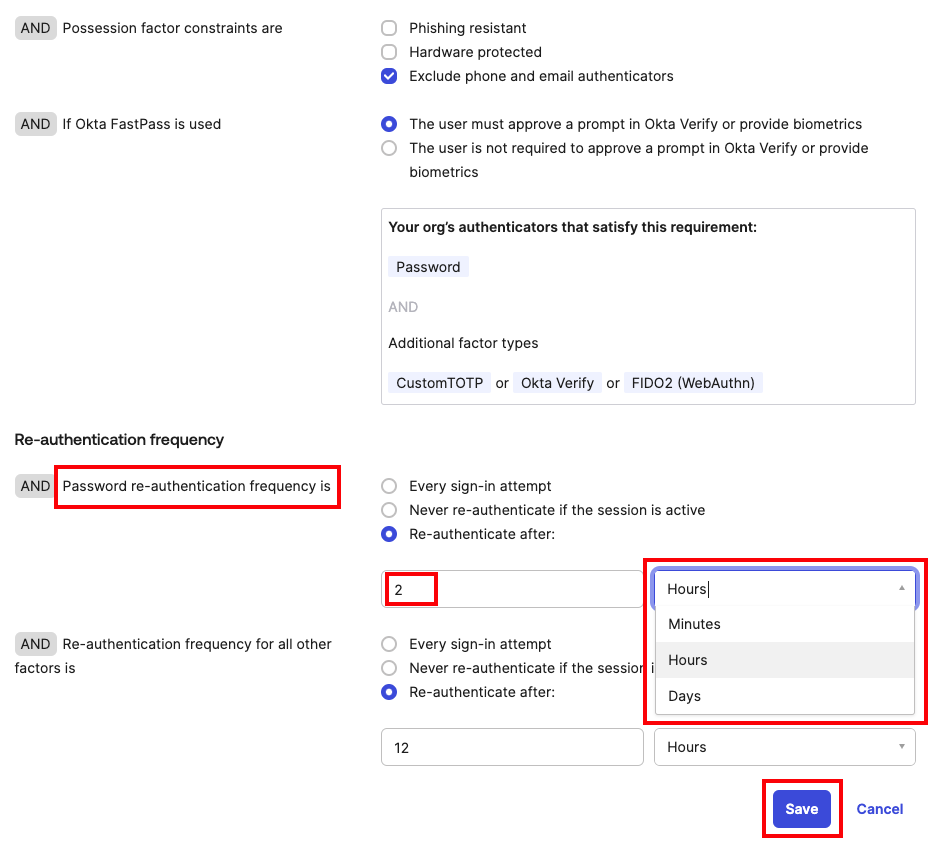Select user not required to approve prompt
Screen dimensions: 936x844
tap(388, 148)
